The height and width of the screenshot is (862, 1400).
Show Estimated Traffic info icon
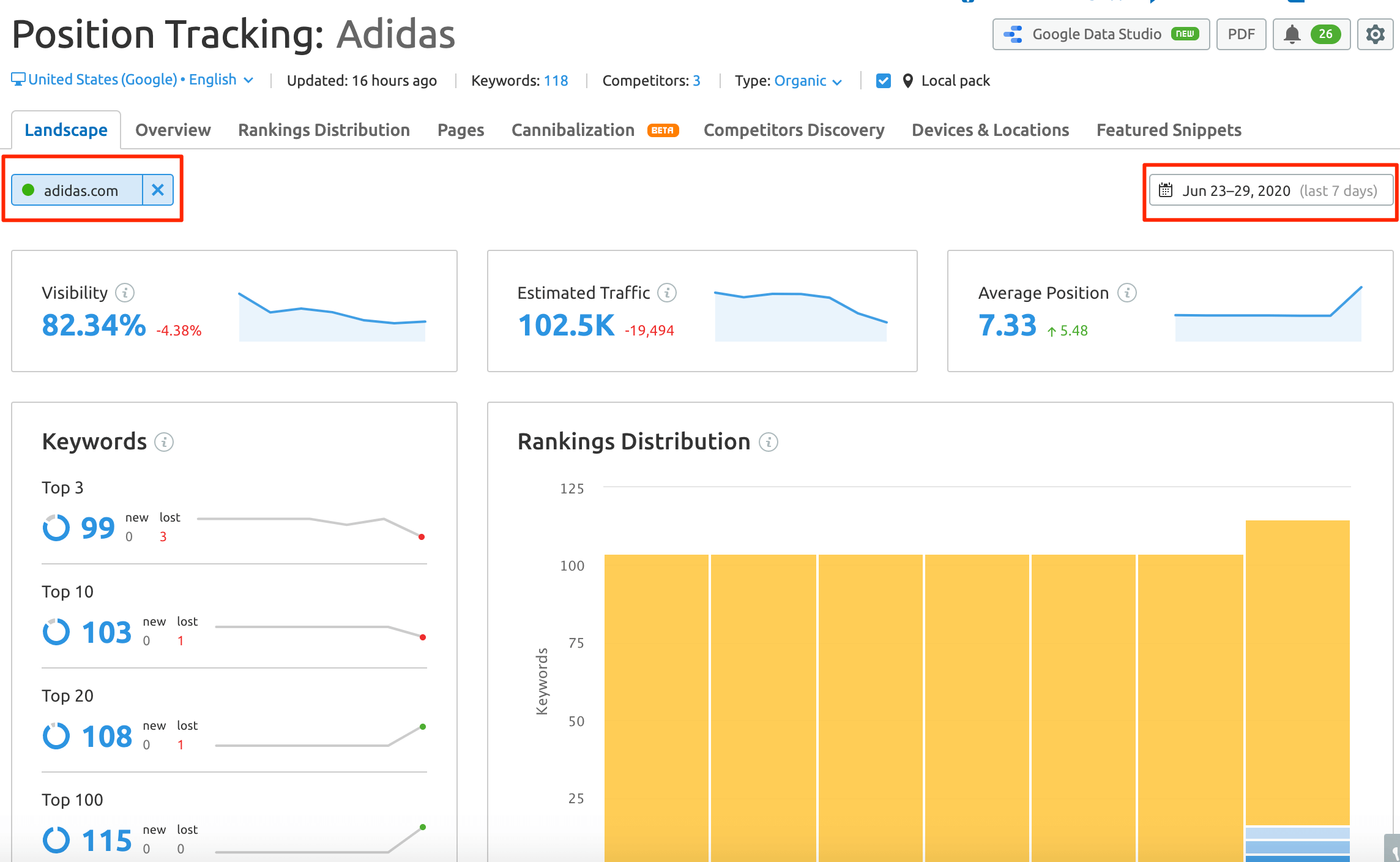[667, 293]
